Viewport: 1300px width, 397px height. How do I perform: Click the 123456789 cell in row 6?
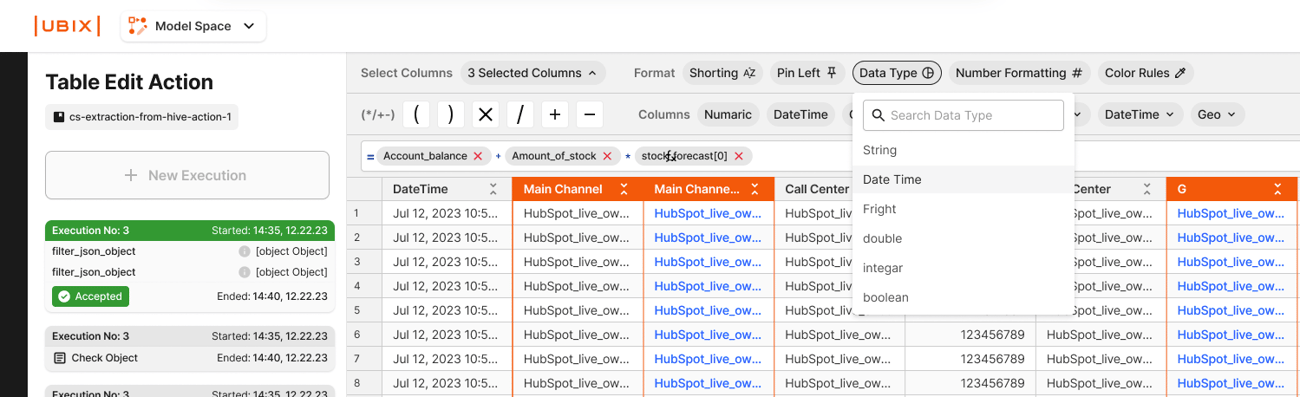click(970, 334)
